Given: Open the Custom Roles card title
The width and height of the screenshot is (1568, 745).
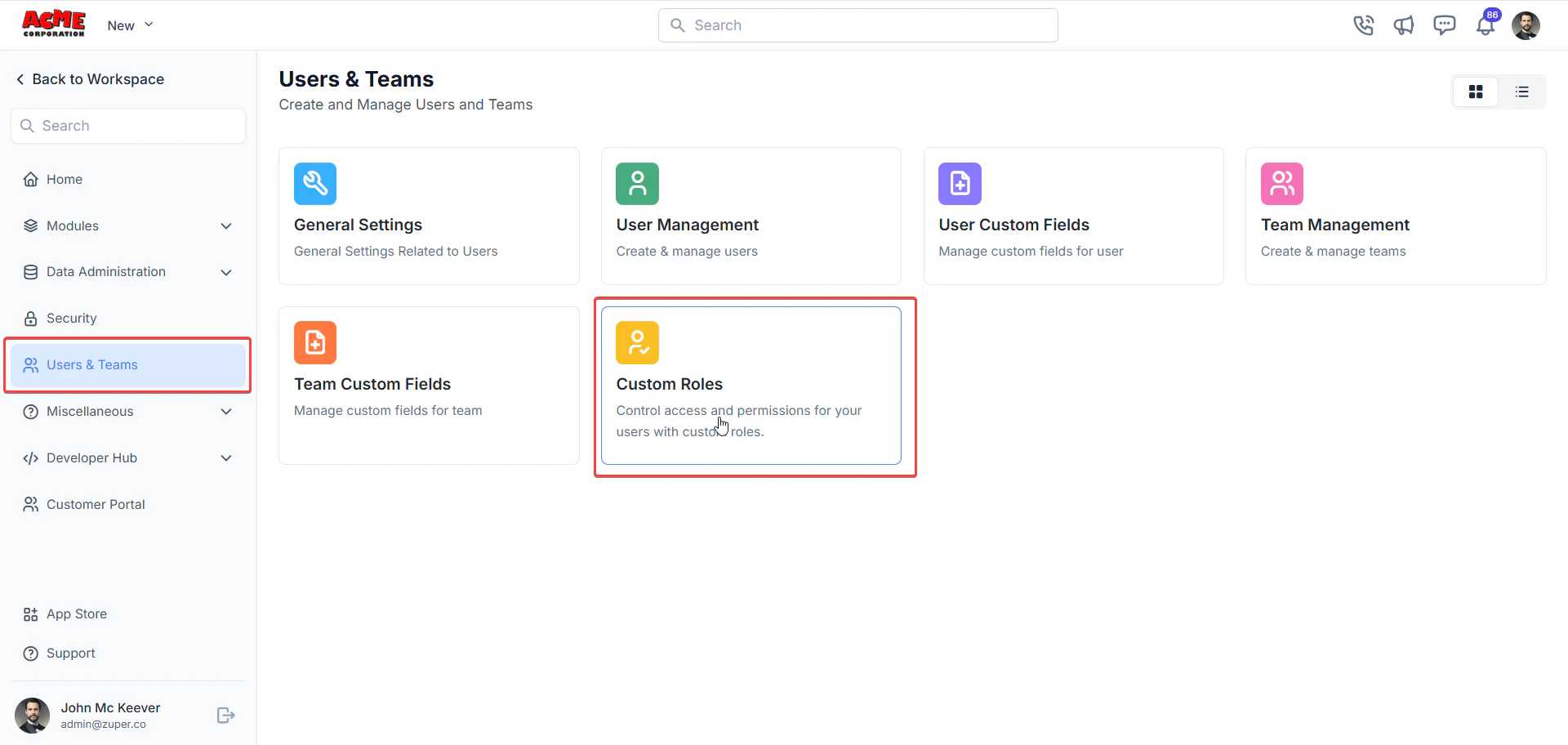Looking at the screenshot, I should [x=670, y=384].
